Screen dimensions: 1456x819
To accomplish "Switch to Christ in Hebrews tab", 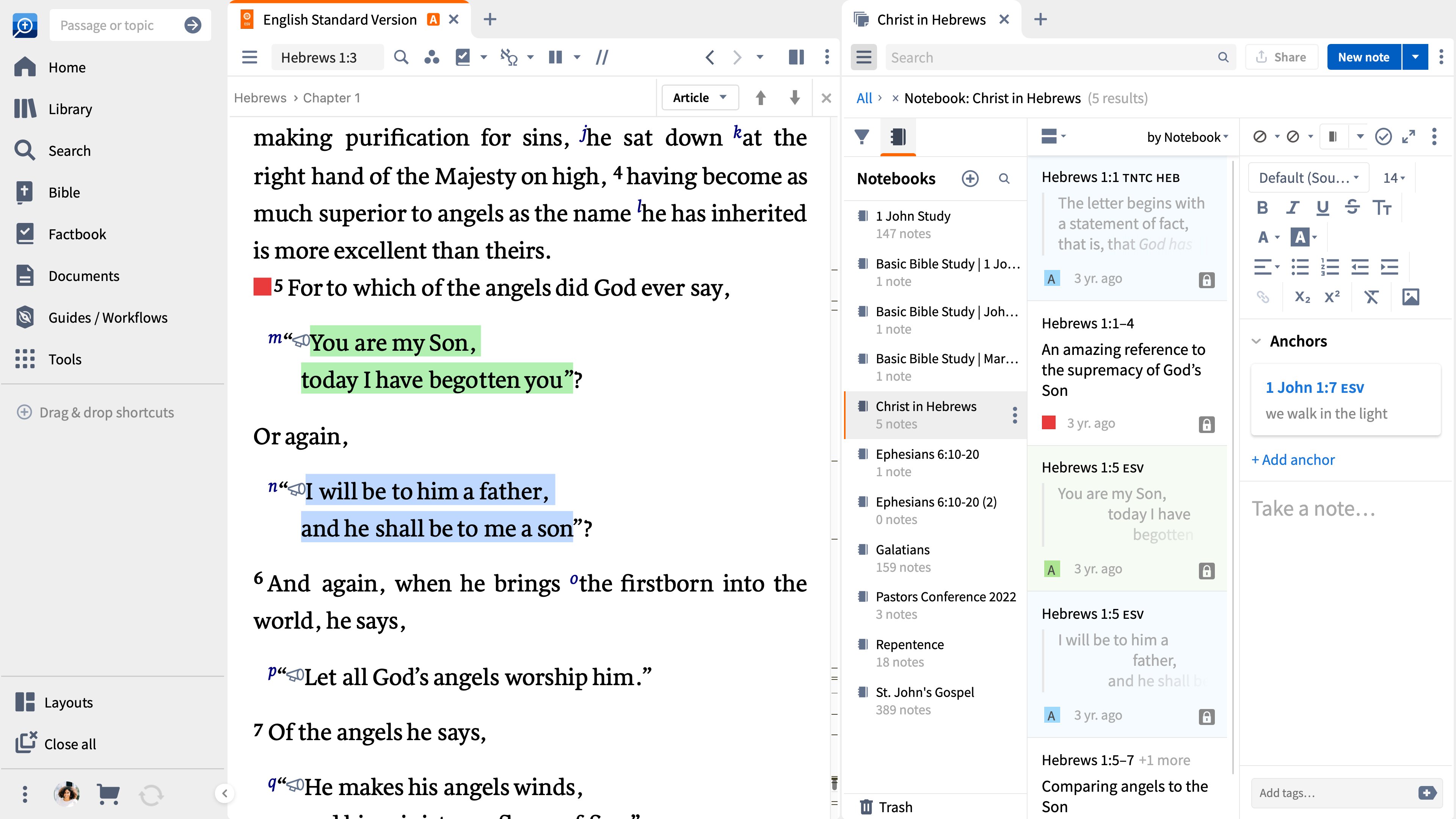I will click(931, 19).
